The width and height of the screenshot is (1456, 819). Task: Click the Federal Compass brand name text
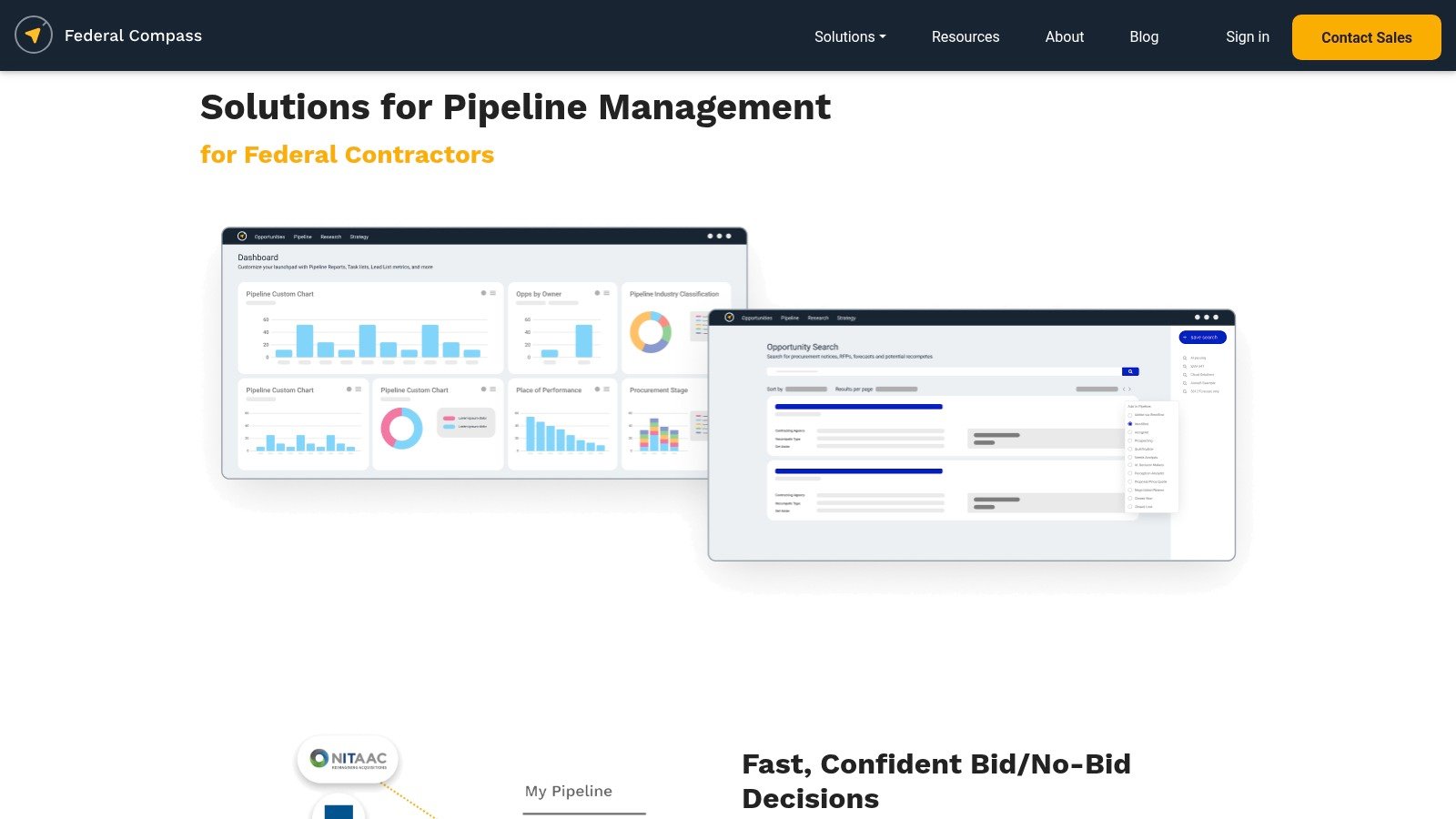pos(134,35)
